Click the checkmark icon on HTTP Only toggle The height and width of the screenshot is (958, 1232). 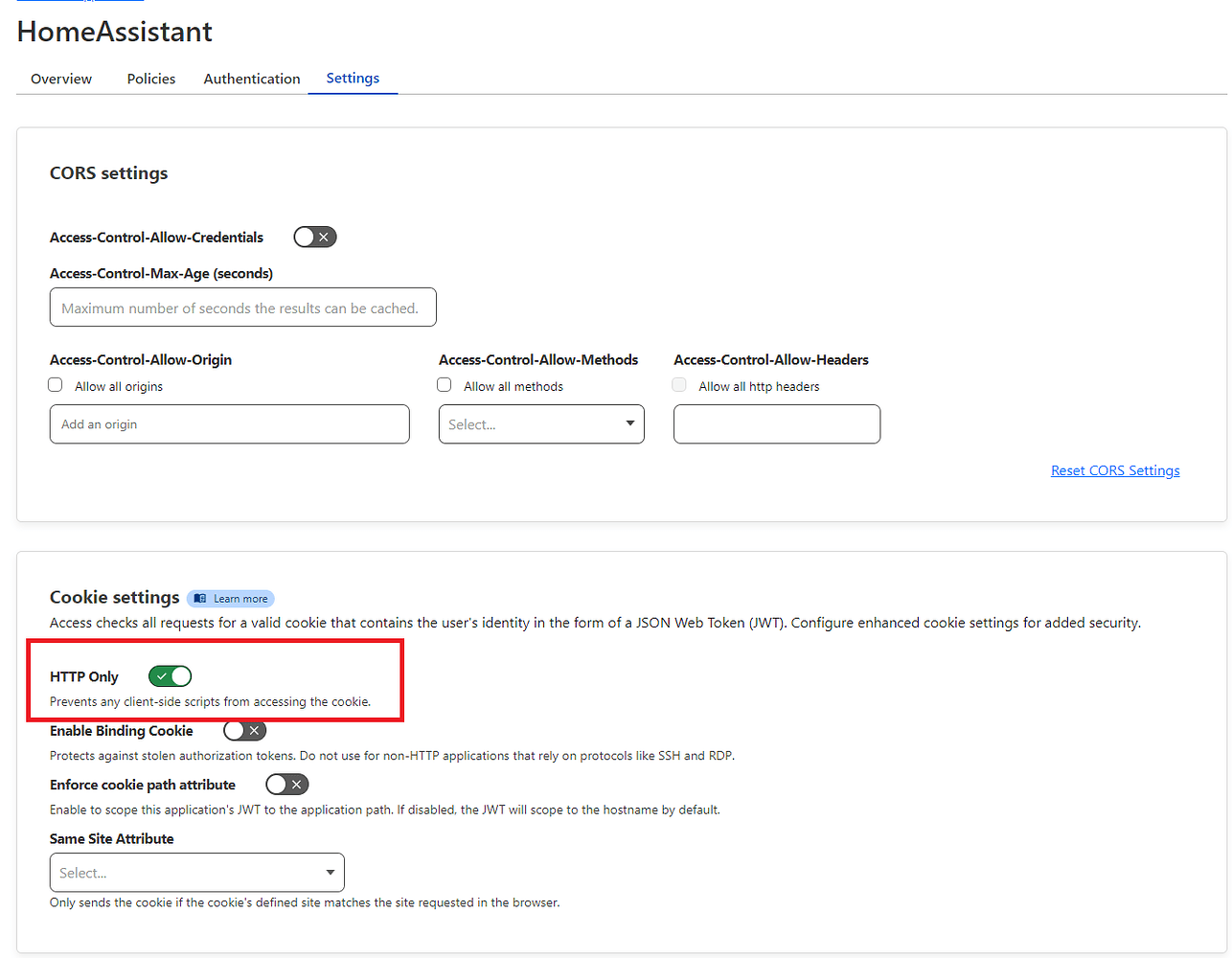[162, 675]
